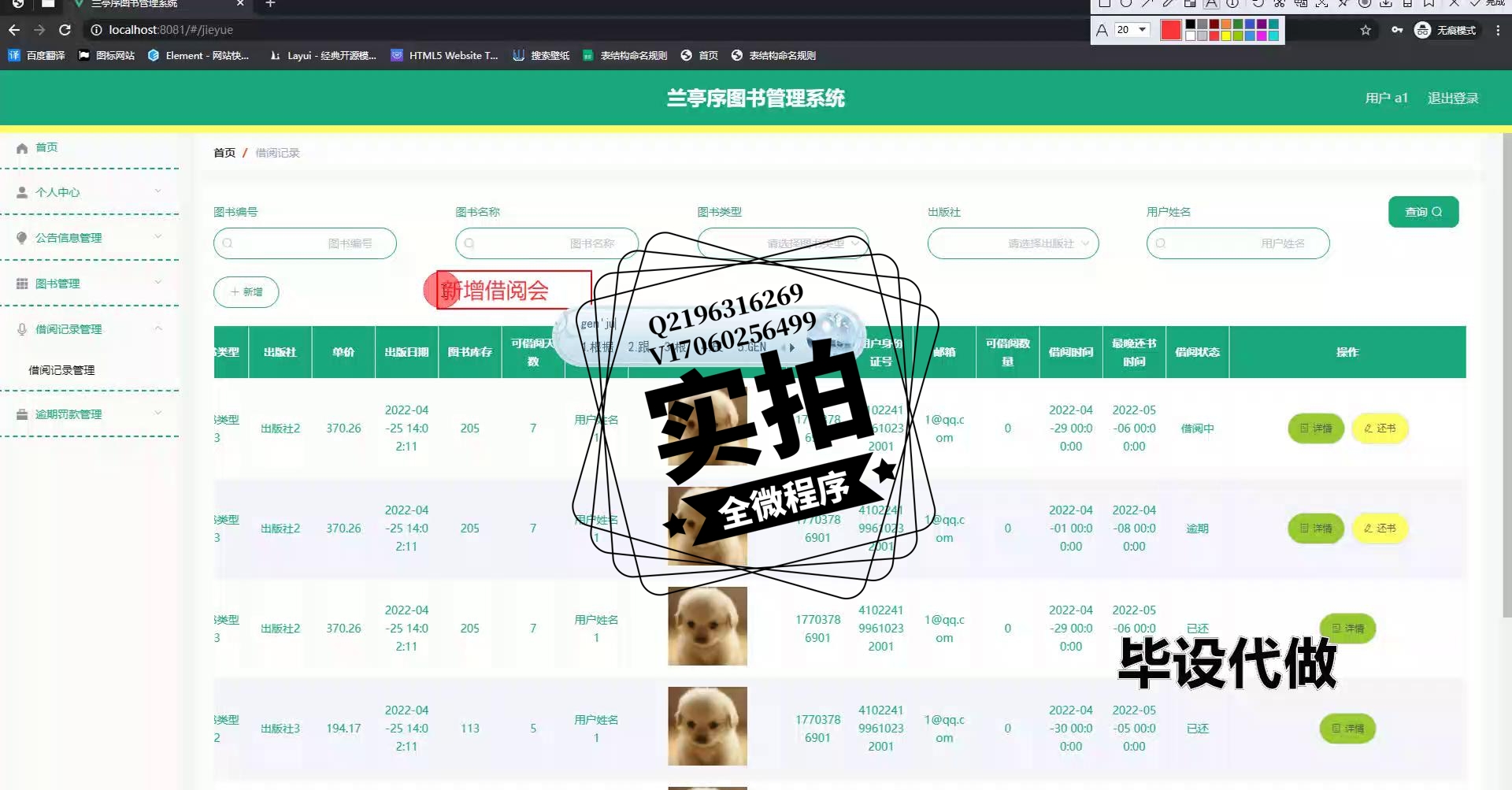Open the password key icon in address bar

(1397, 30)
